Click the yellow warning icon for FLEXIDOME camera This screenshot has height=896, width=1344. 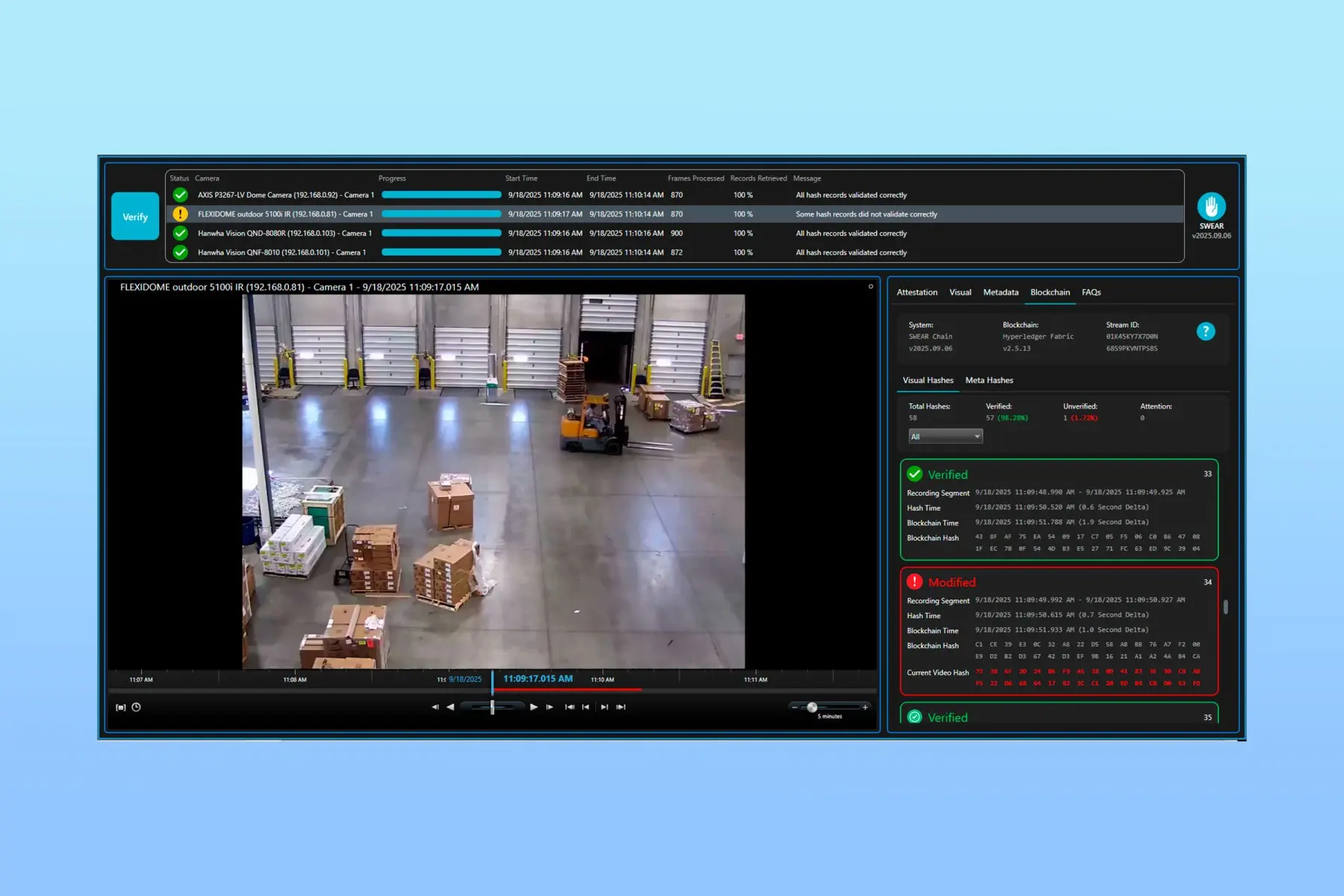tap(180, 214)
